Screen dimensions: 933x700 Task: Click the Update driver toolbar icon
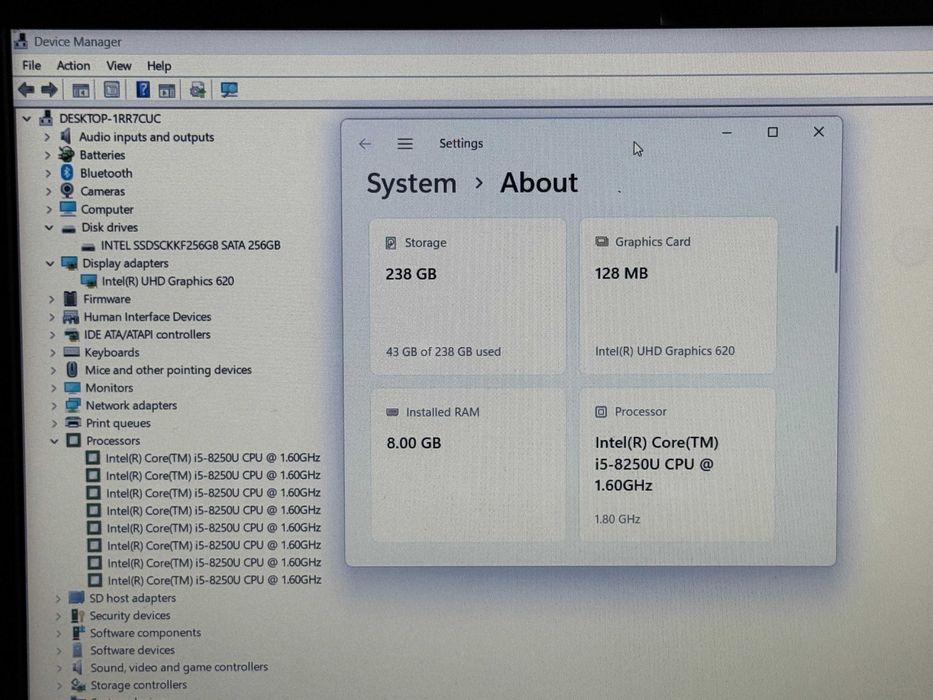198,90
